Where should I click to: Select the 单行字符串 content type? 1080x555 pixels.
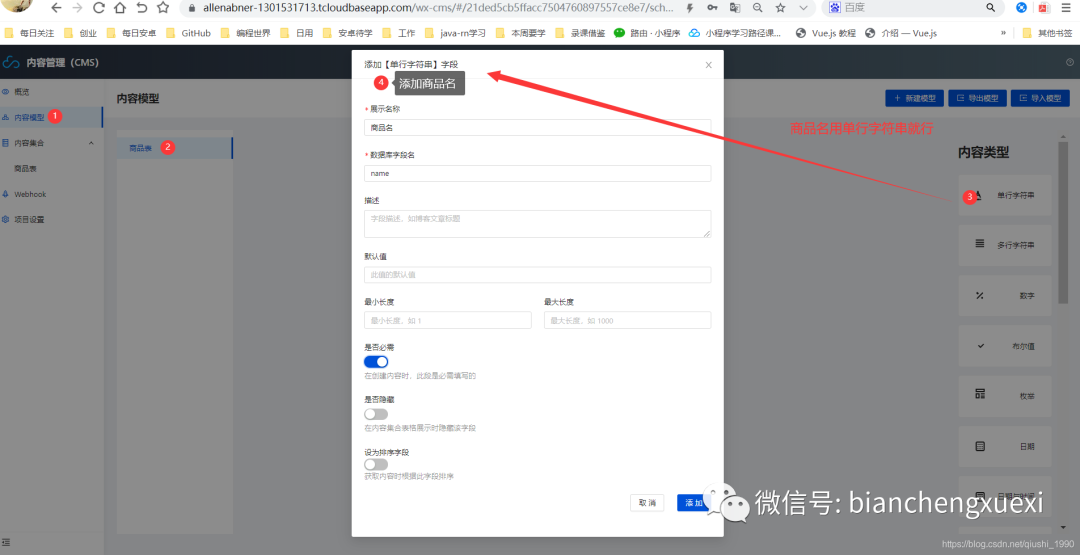coord(1005,196)
